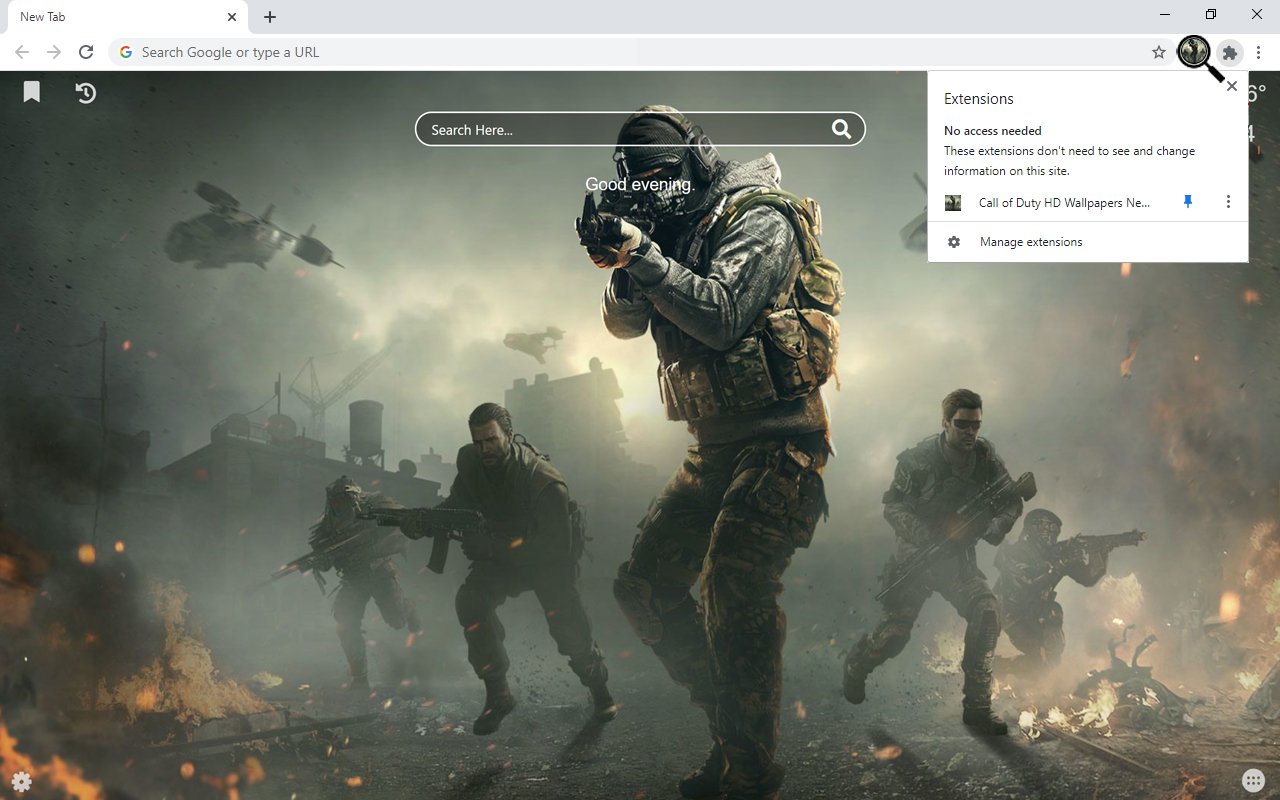
Task: Close the New Tab tab
Action: pos(232,17)
